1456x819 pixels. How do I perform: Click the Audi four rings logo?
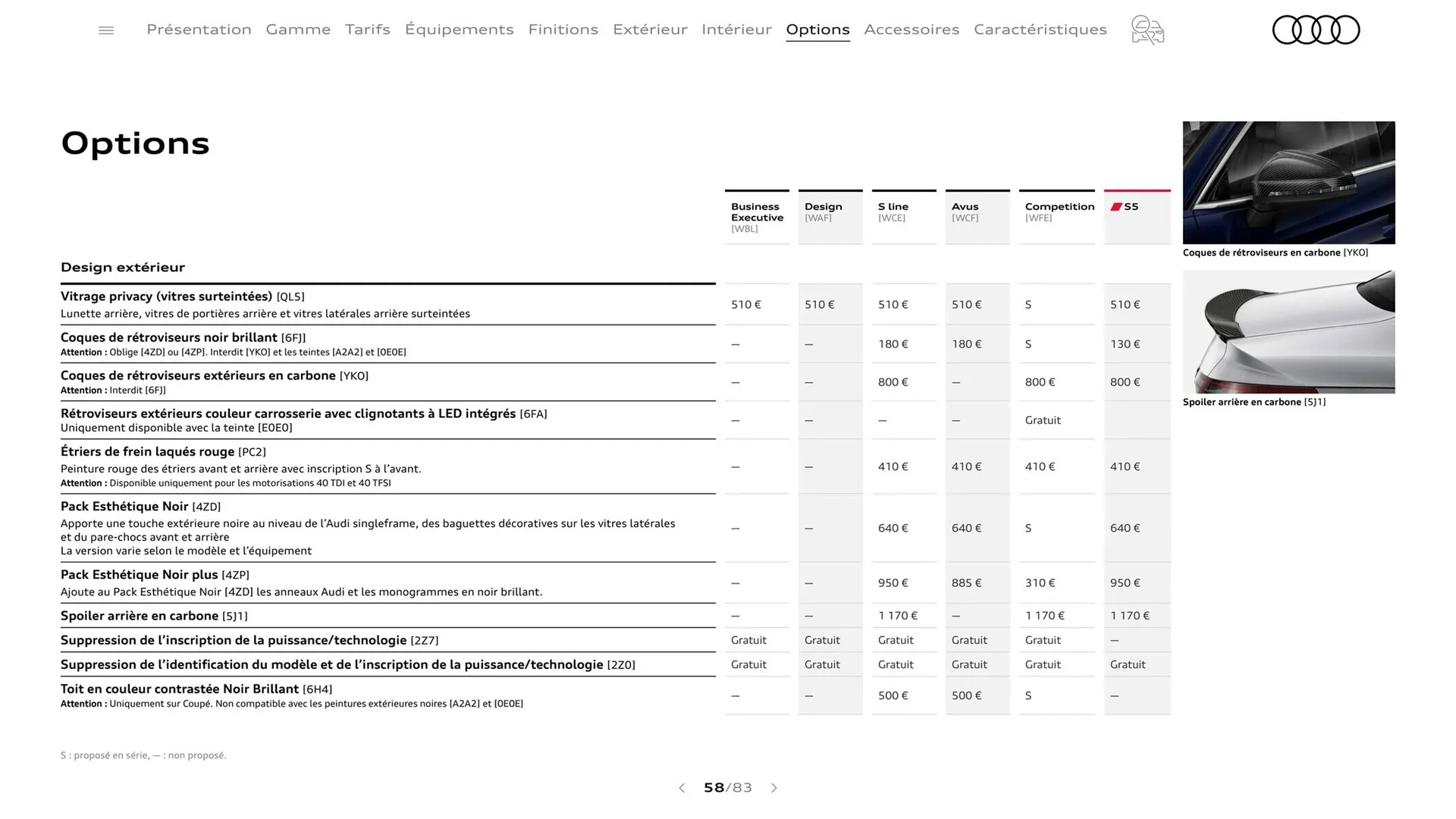tap(1316, 30)
